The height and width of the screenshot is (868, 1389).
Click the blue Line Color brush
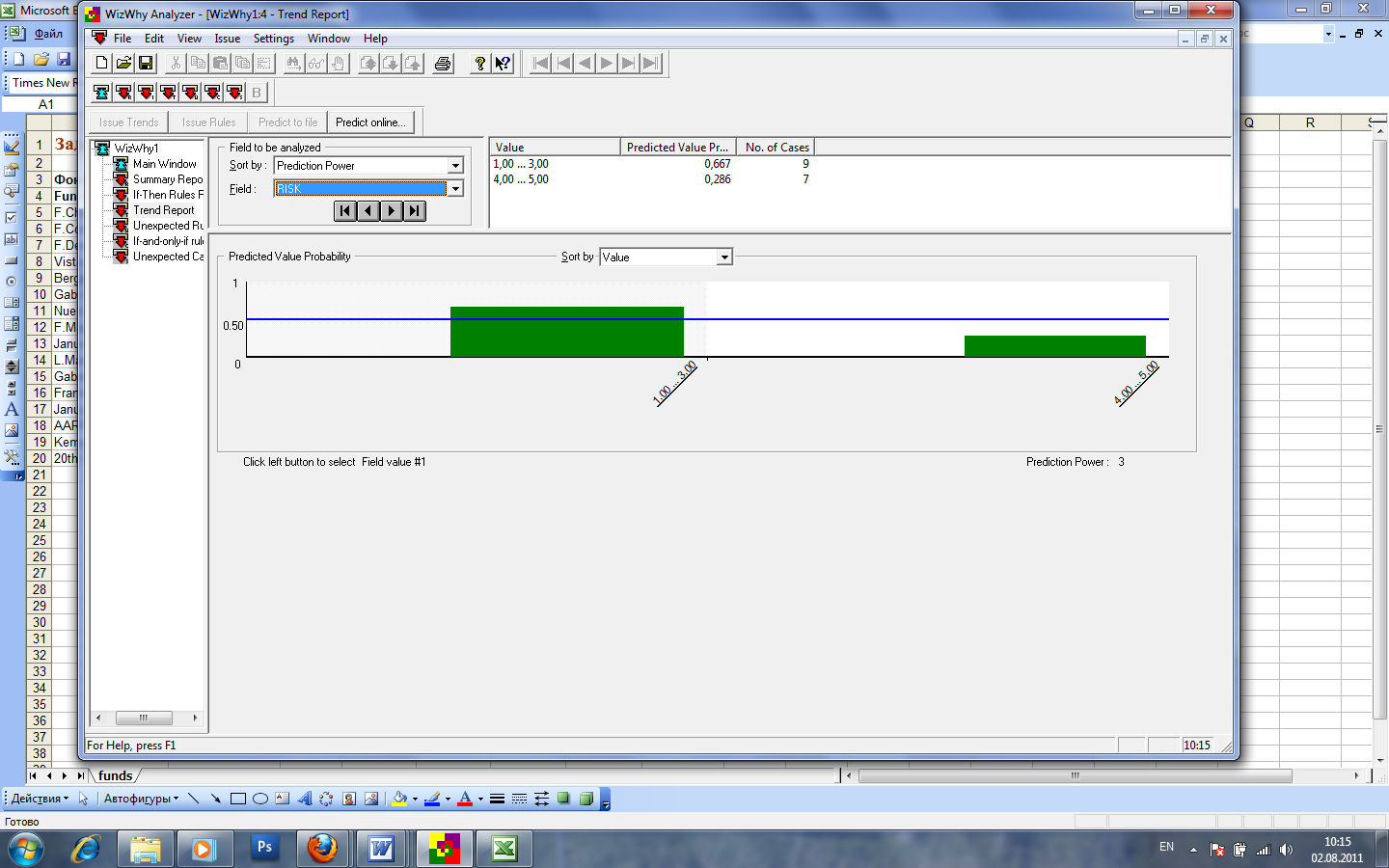tap(432, 799)
